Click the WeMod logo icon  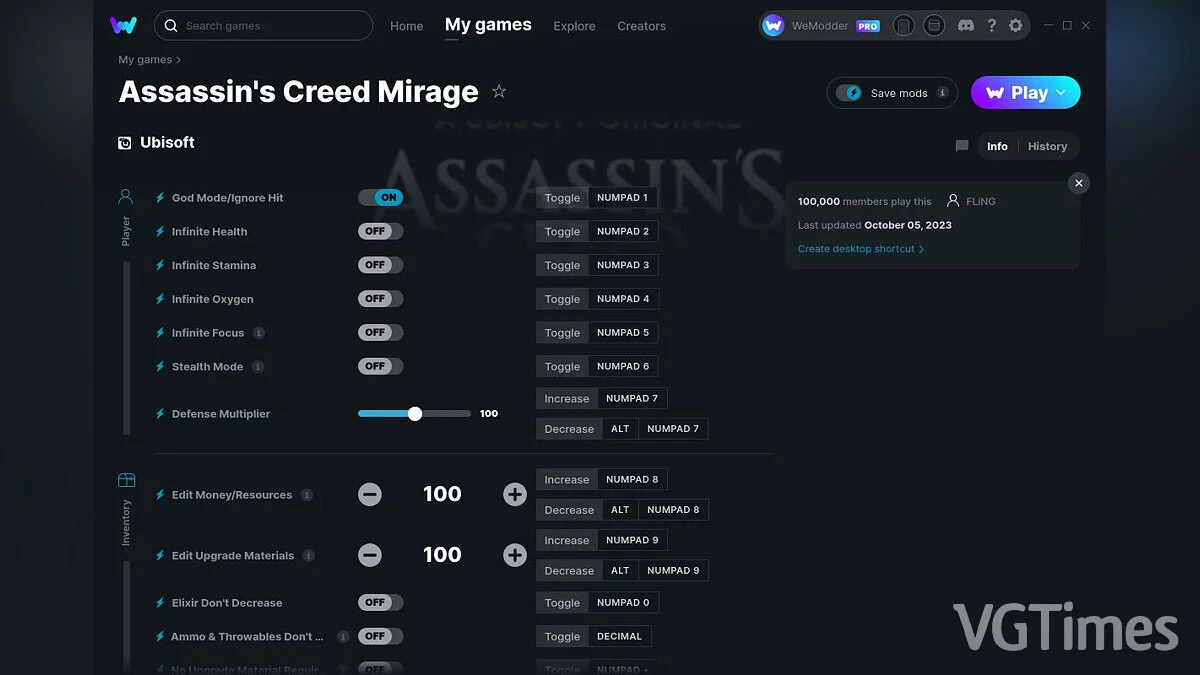pyautogui.click(x=123, y=25)
